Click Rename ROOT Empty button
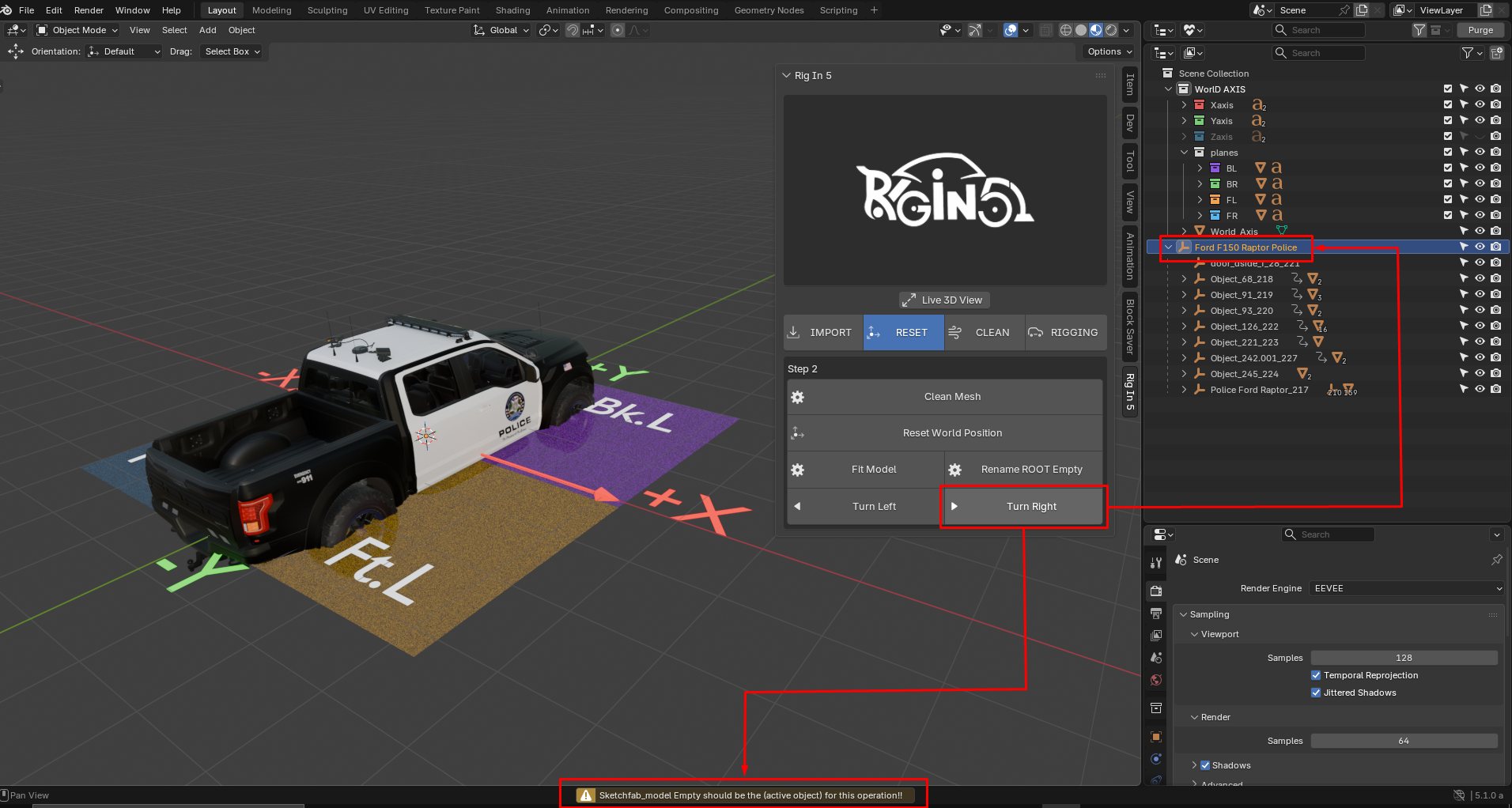 1024,470
